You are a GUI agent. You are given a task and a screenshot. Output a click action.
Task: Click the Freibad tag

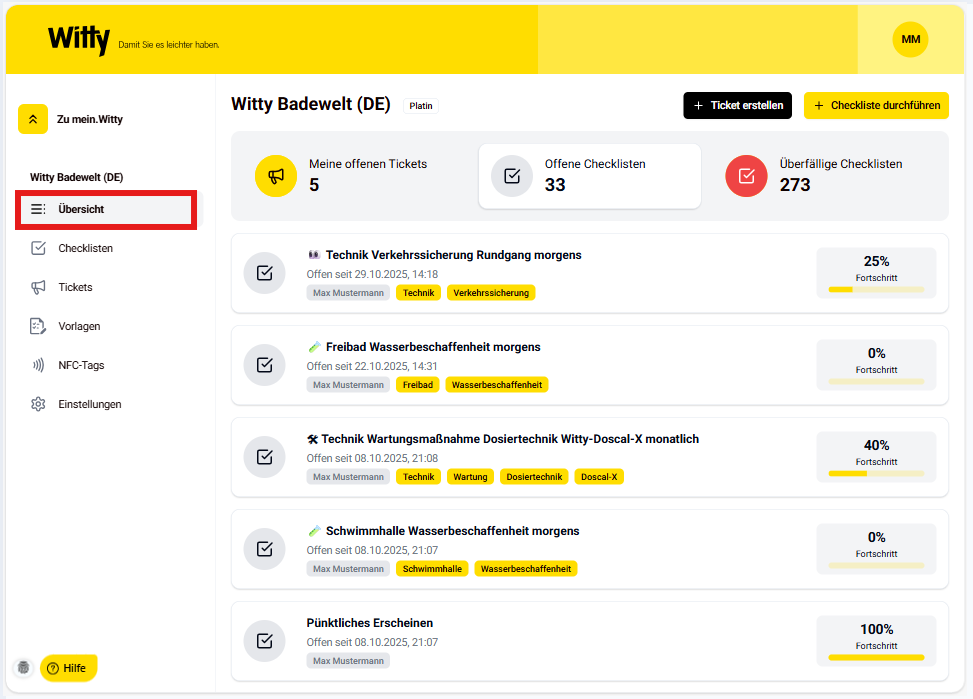418,385
